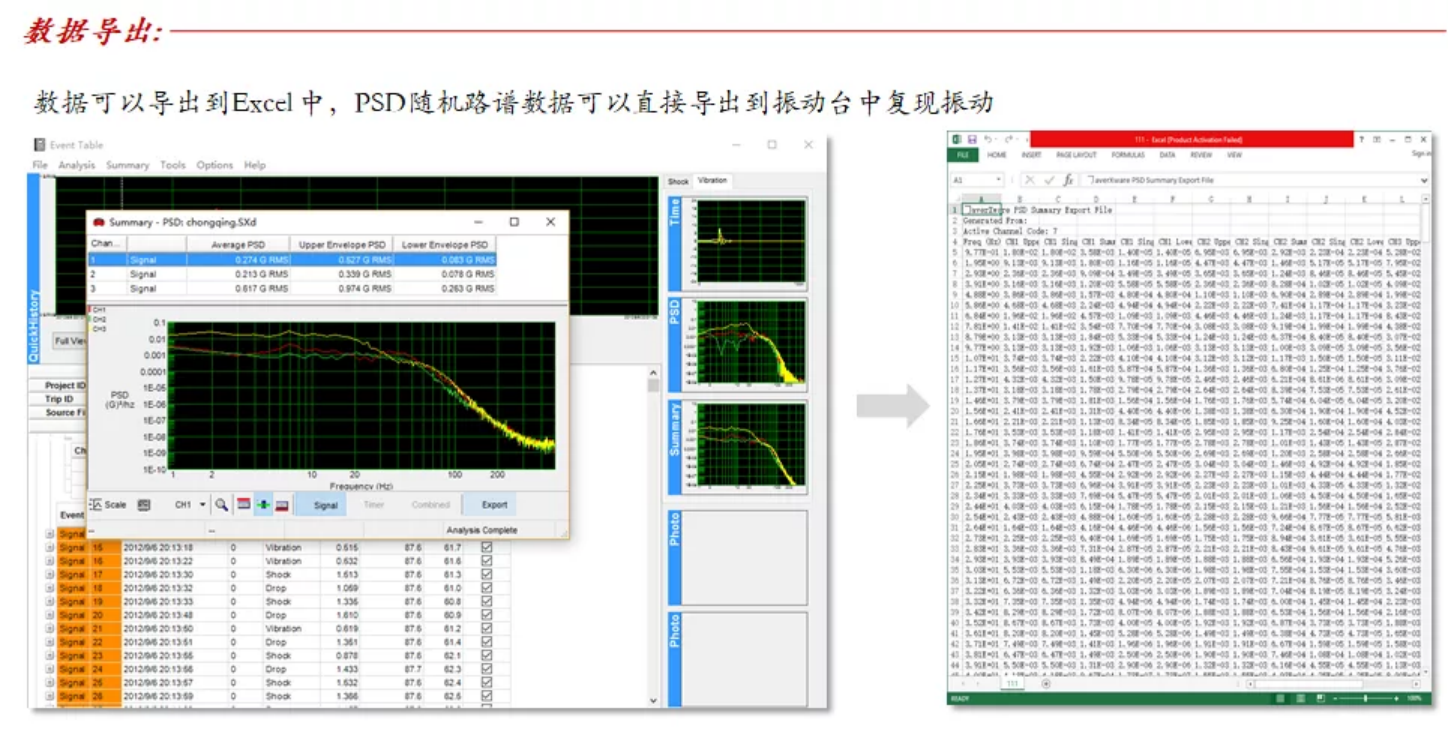Open the Tools menu in Event Table
This screenshot has width=1448, height=735.
173,165
